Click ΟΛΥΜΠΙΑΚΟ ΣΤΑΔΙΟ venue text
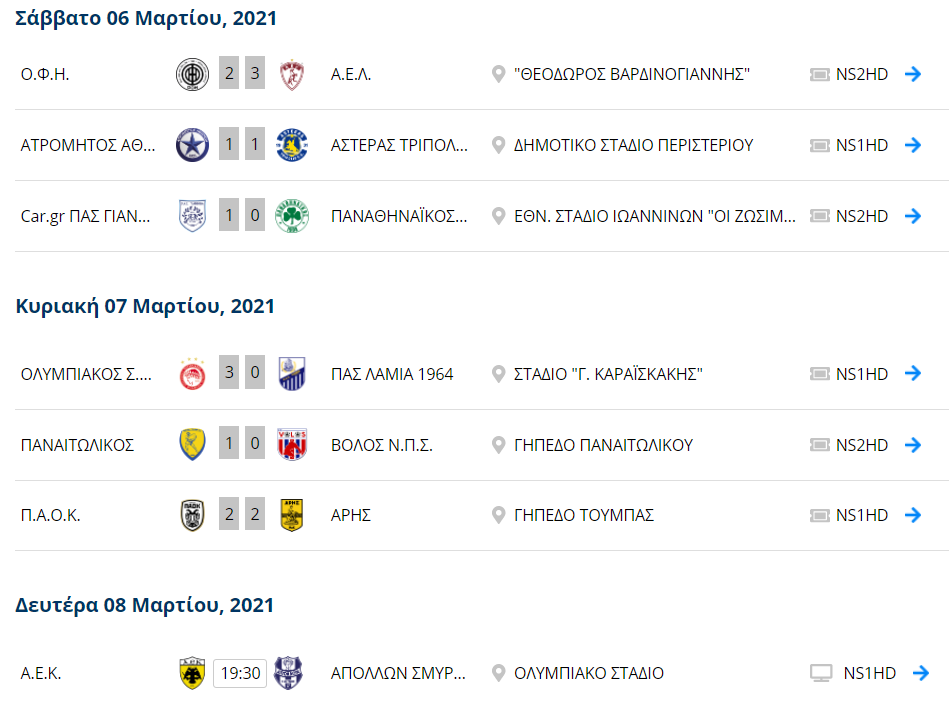This screenshot has height=703, width=949. [588, 673]
